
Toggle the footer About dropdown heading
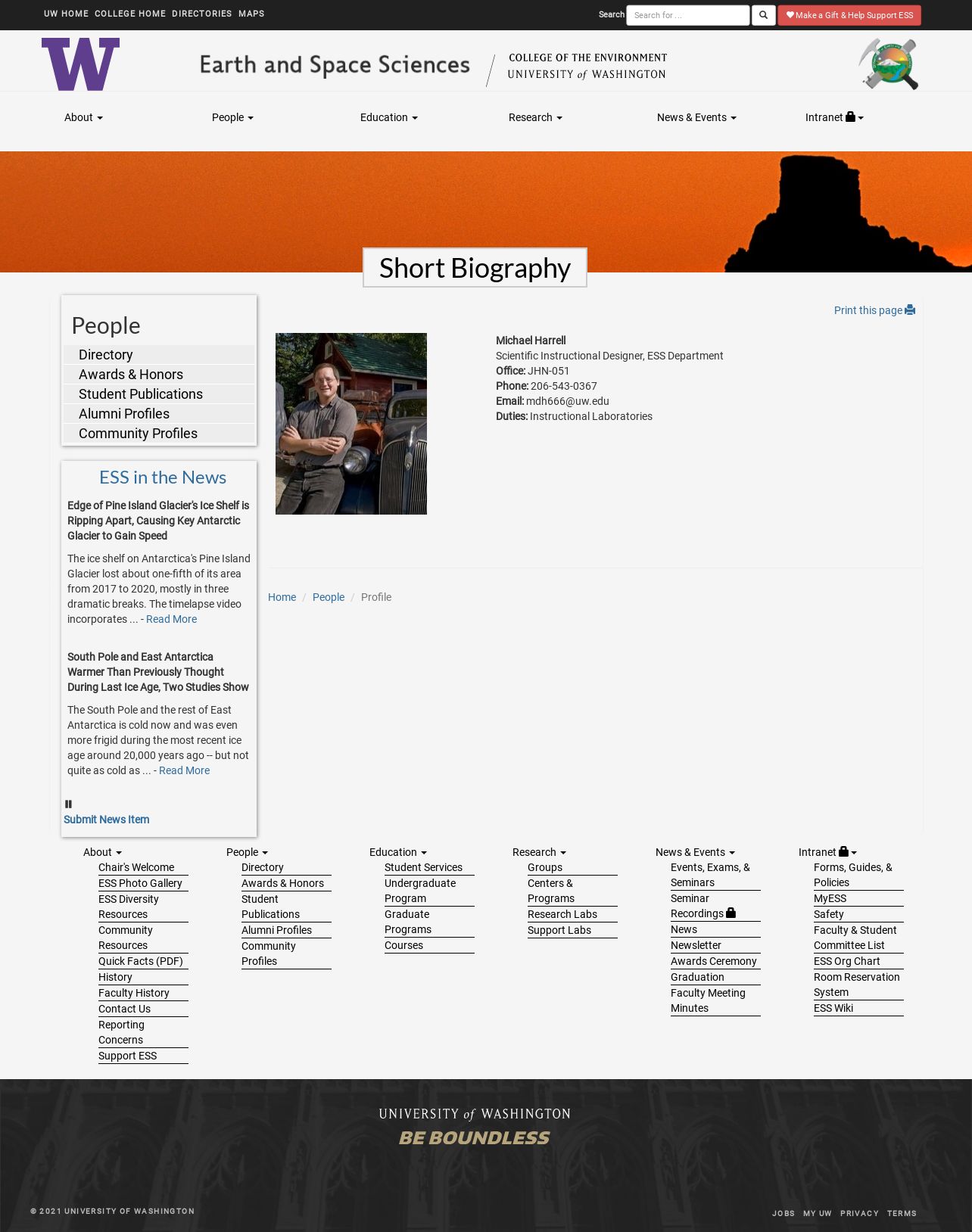click(102, 852)
